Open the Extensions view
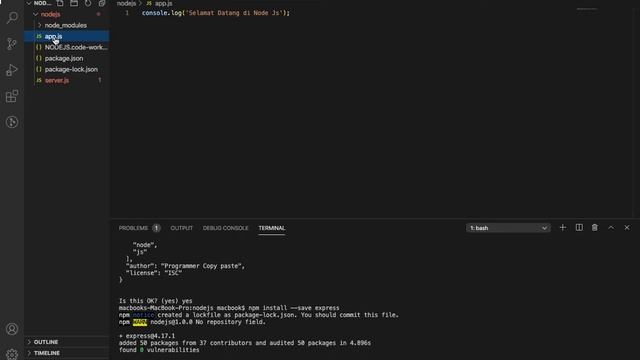The width and height of the screenshot is (640, 360). (x=12, y=96)
